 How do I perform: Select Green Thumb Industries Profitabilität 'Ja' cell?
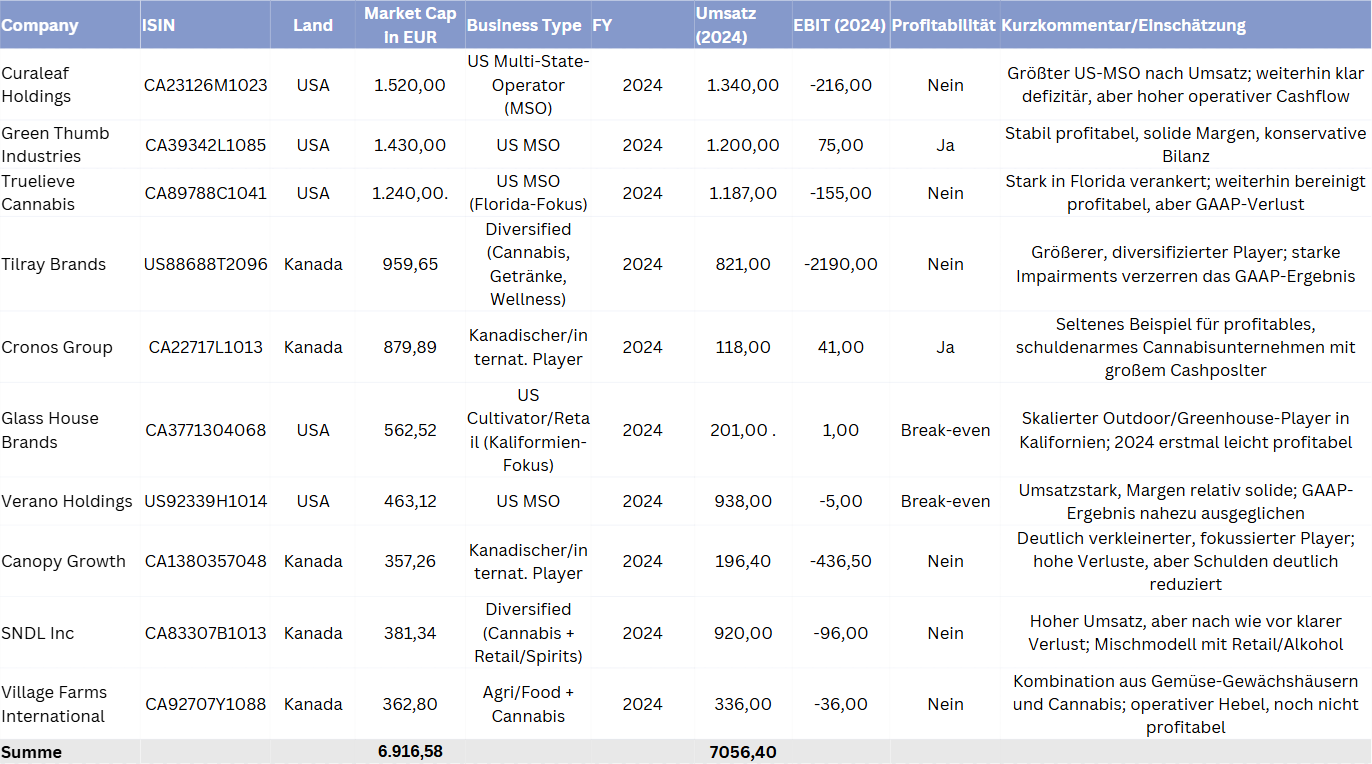pyautogui.click(x=945, y=145)
